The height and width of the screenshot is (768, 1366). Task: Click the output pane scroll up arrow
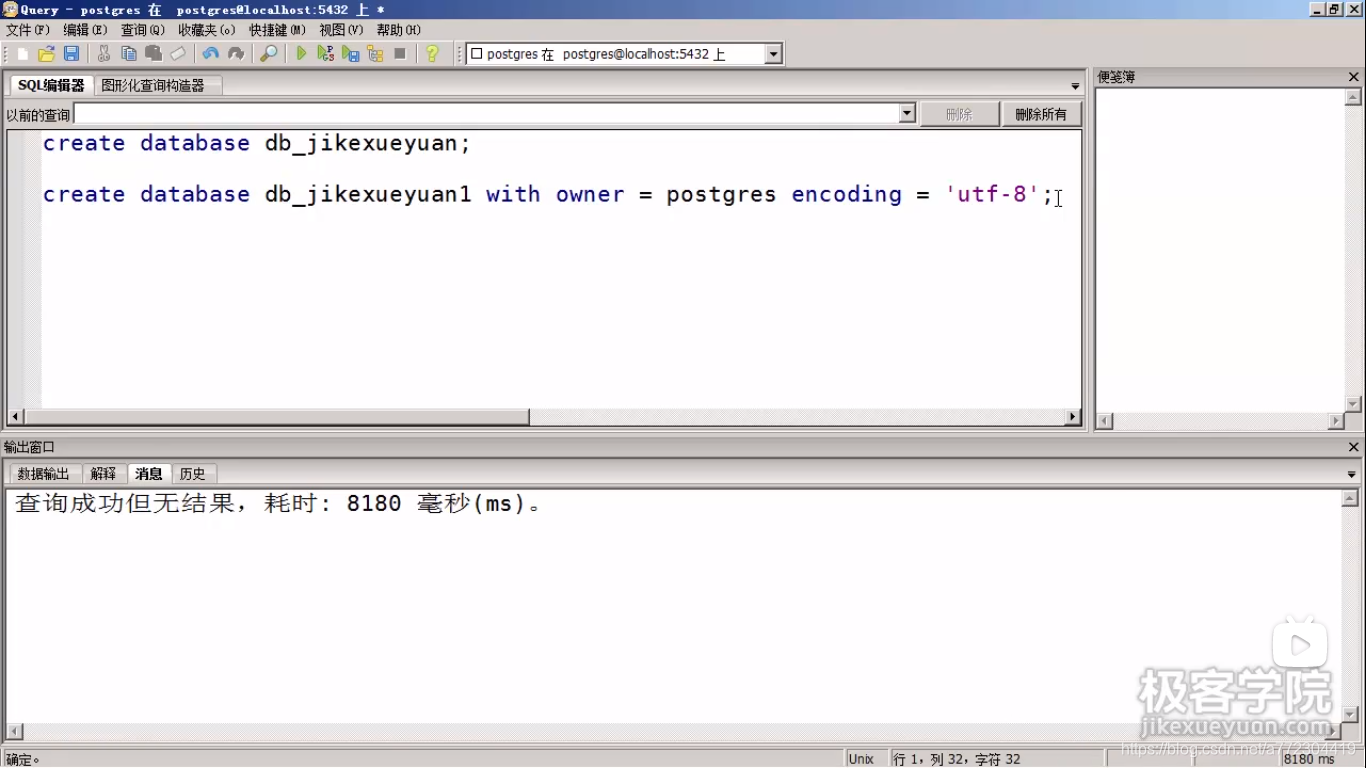point(1350,498)
